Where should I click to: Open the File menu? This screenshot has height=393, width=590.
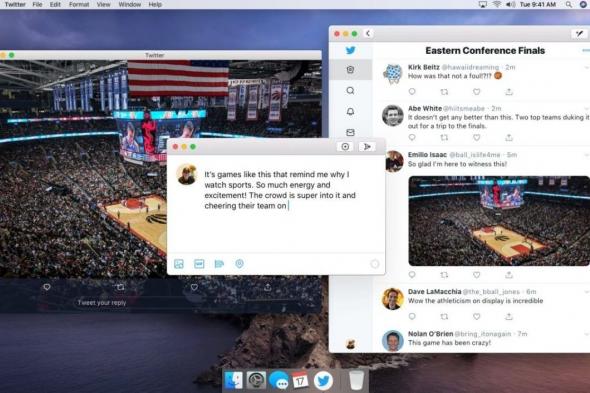(x=37, y=5)
